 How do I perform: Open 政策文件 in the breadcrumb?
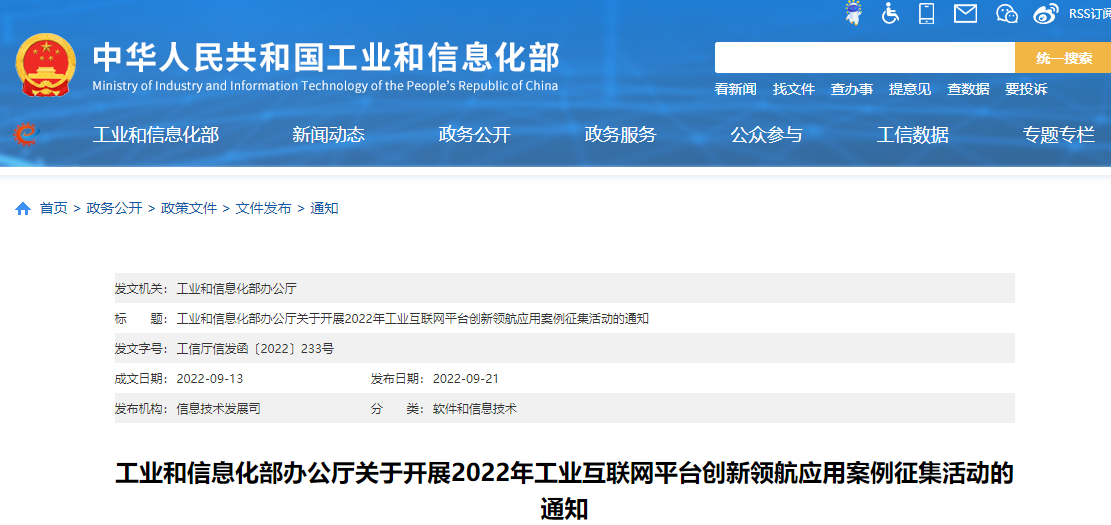tap(191, 208)
